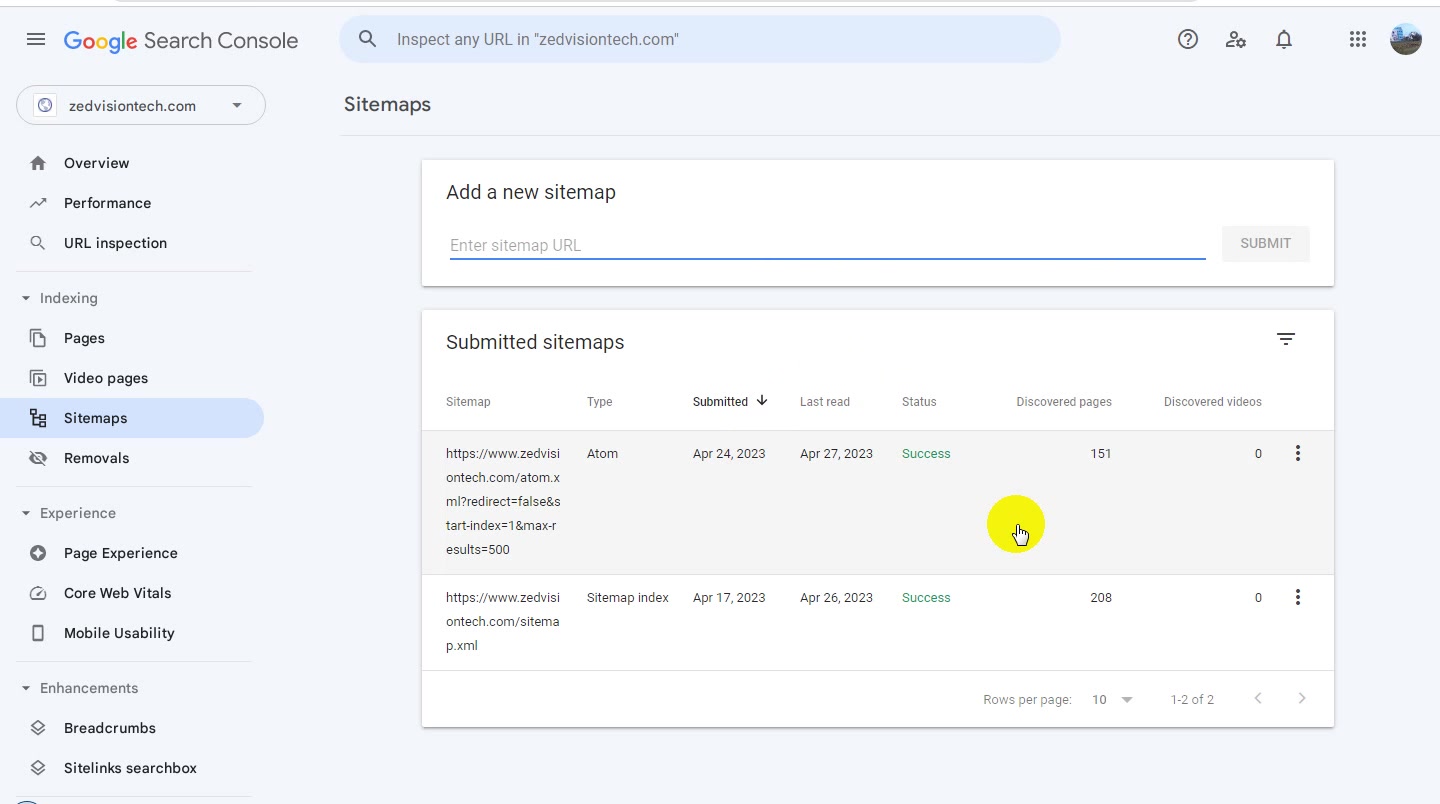Image resolution: width=1440 pixels, height=804 pixels.
Task: Open the hamburger main menu
Action: click(36, 40)
